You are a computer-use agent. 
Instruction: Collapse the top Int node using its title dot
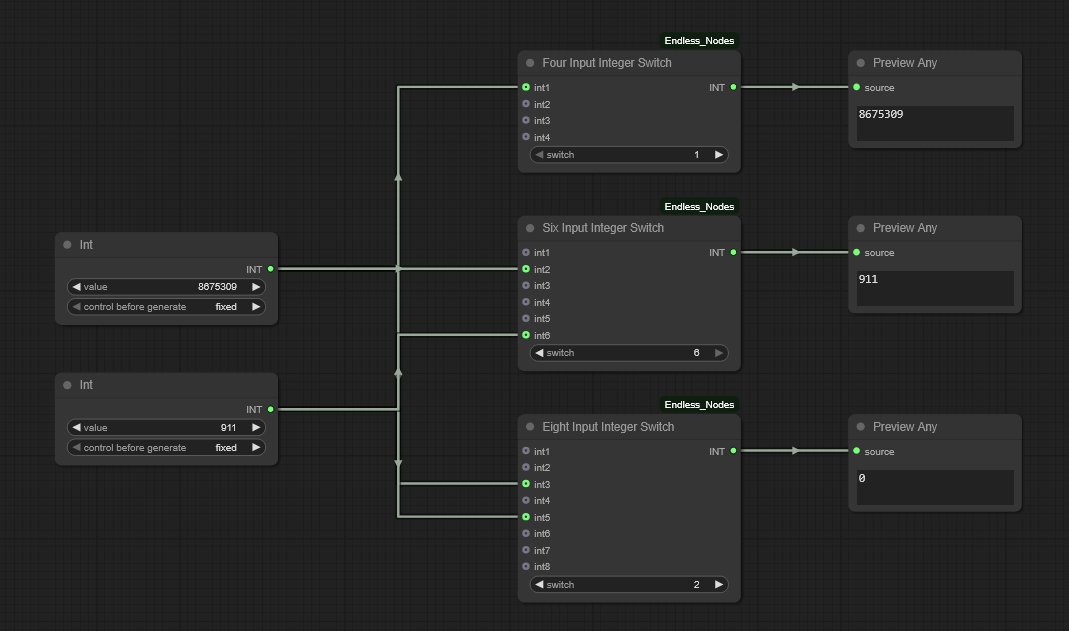pyautogui.click(x=68, y=245)
